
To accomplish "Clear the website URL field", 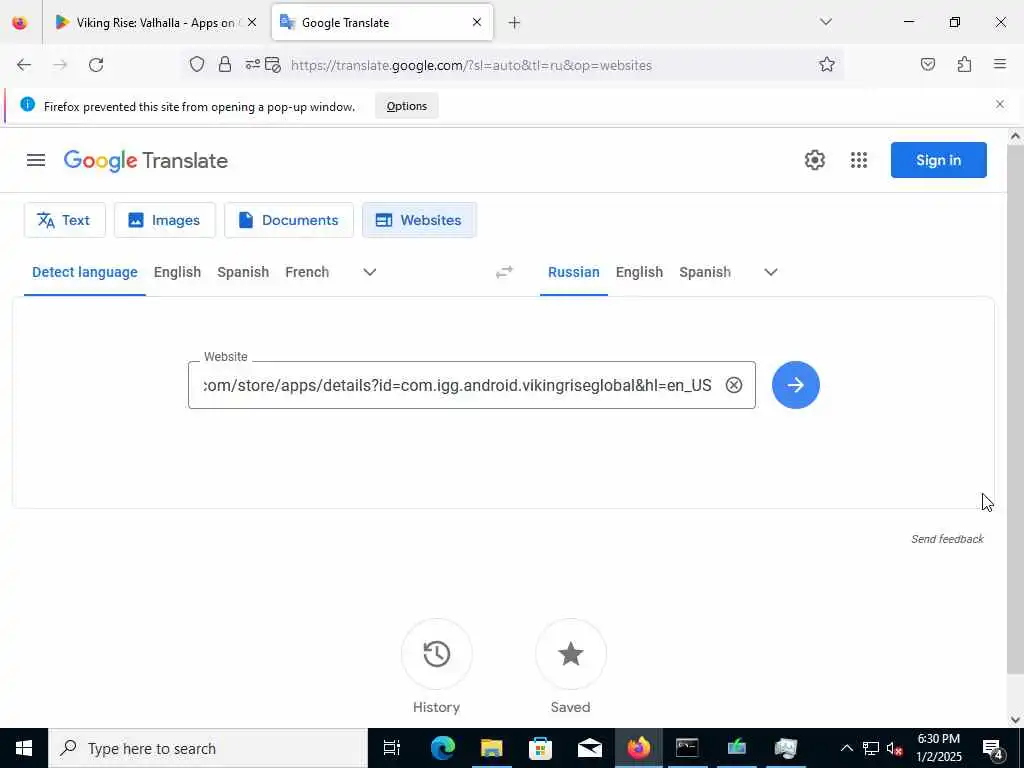I will pos(734,385).
